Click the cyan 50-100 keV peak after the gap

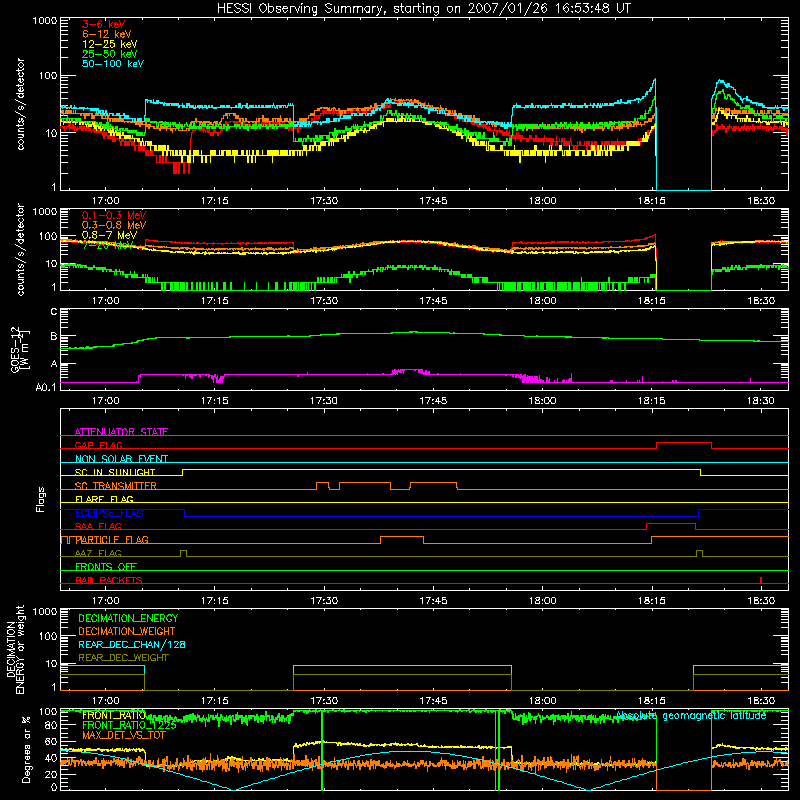(720, 81)
